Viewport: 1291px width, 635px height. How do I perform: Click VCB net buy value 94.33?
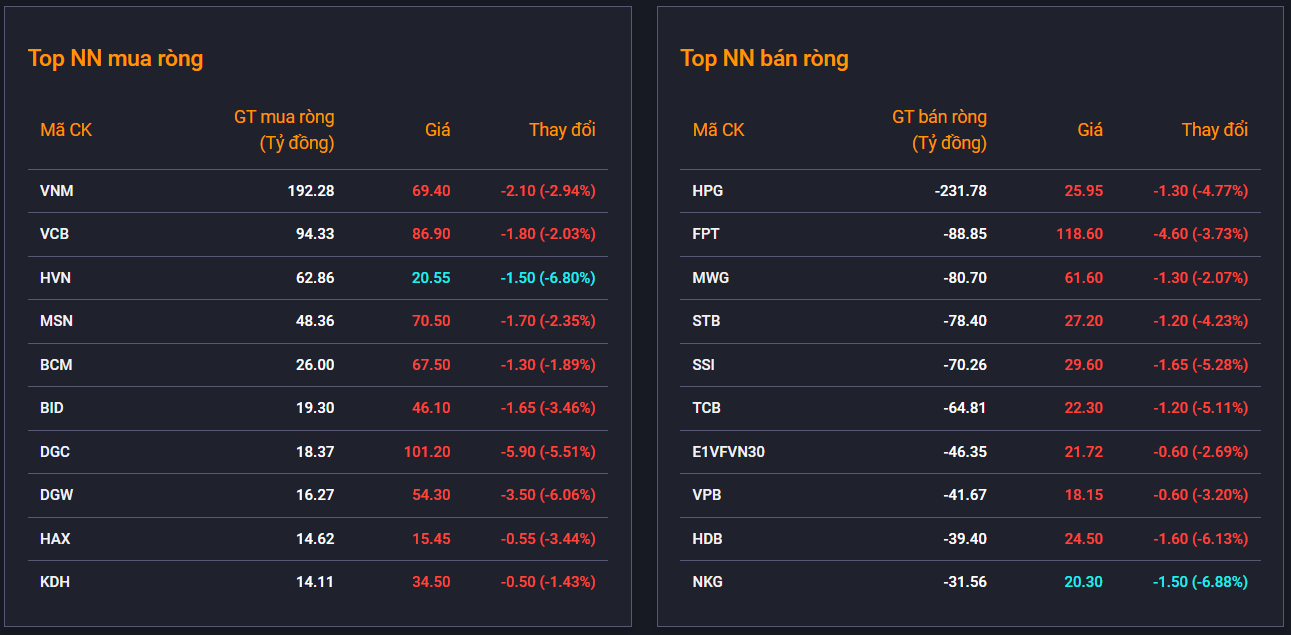point(315,234)
